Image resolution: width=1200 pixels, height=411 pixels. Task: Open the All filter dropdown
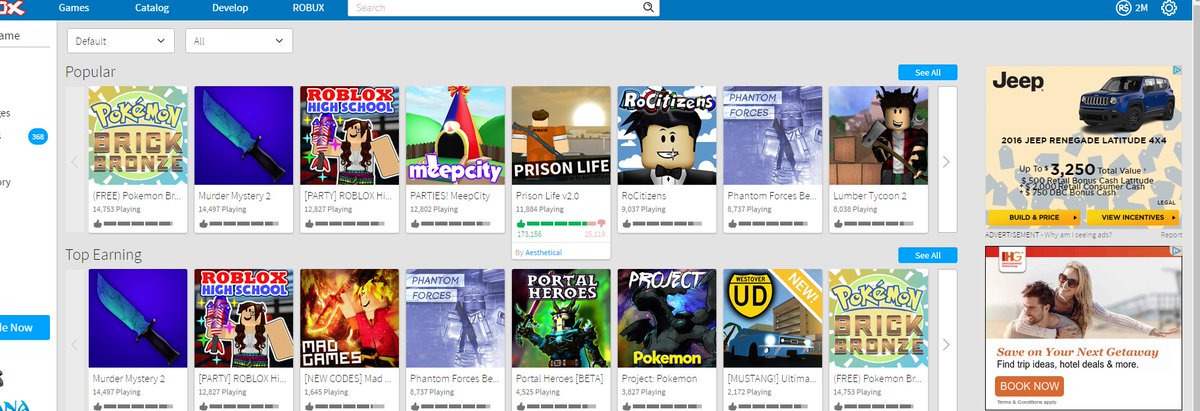[x=239, y=41]
